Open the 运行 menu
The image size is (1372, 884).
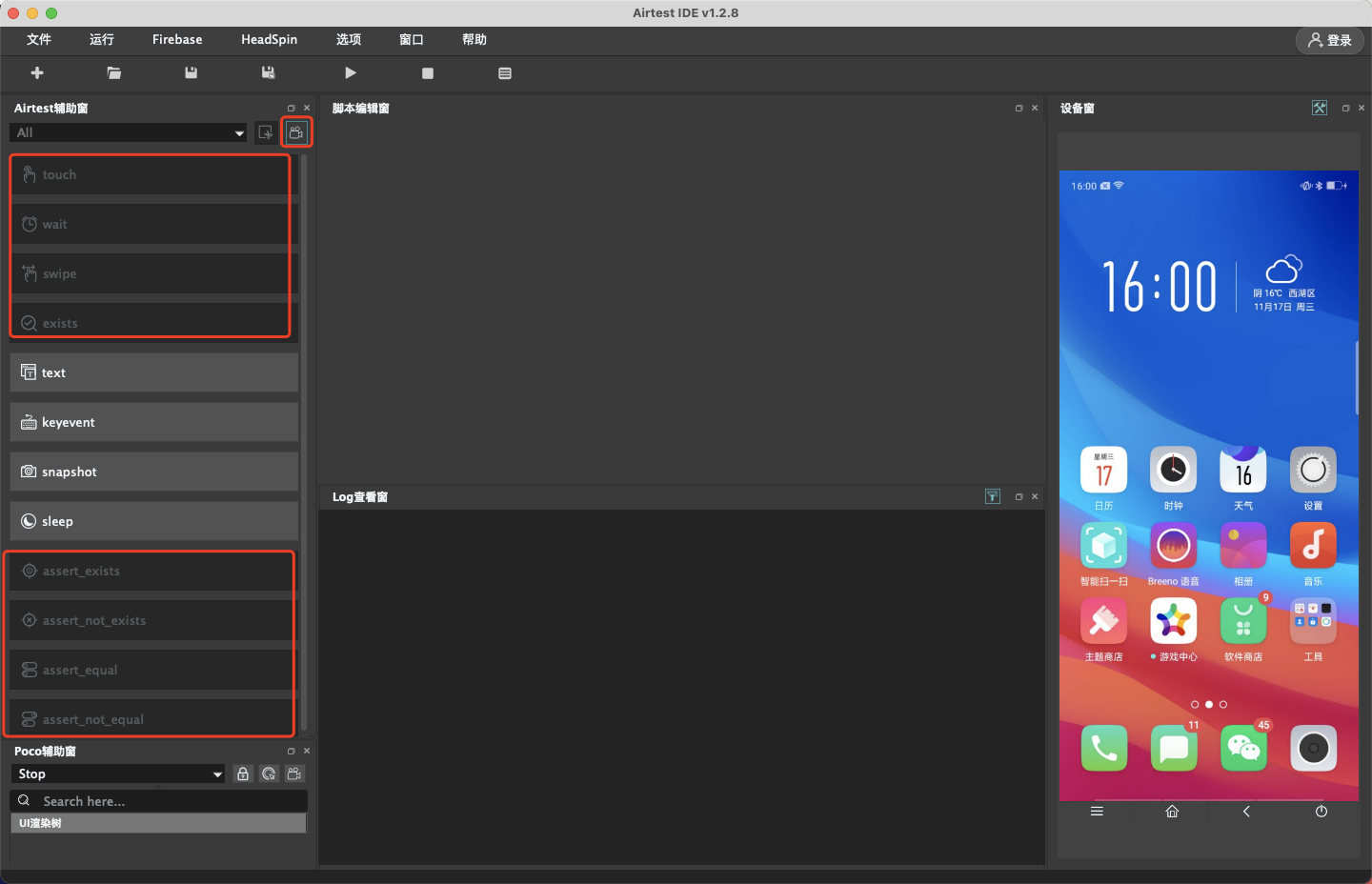(102, 39)
